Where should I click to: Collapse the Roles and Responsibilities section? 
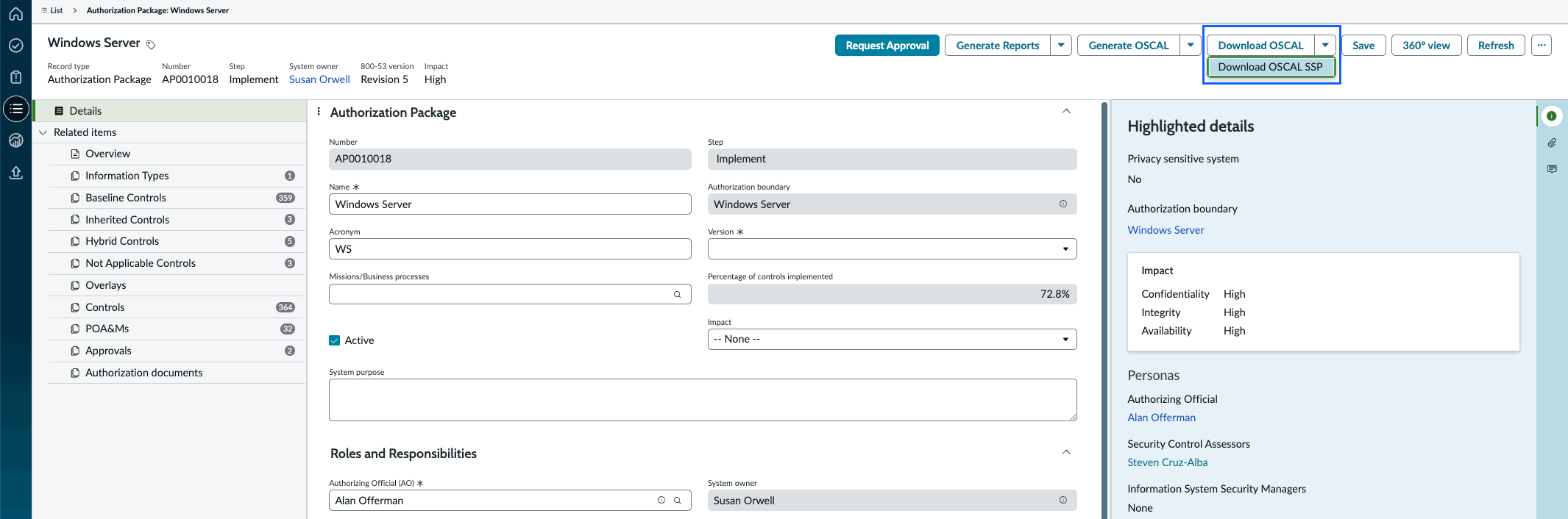click(x=1066, y=452)
